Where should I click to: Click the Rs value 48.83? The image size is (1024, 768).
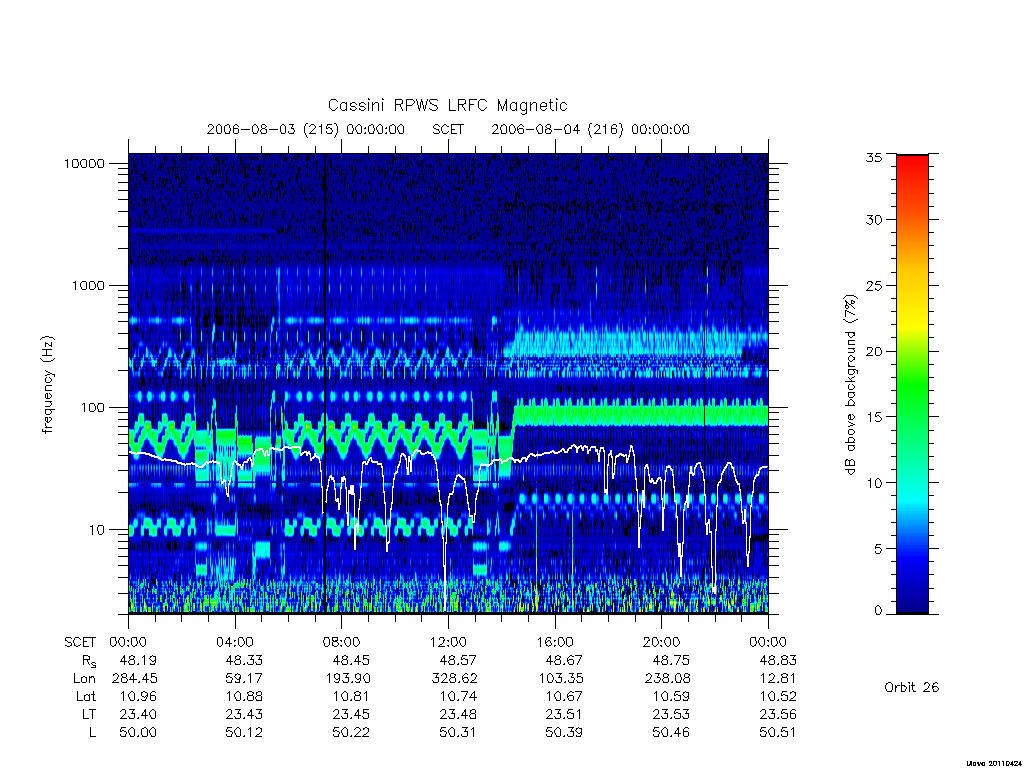pos(778,660)
